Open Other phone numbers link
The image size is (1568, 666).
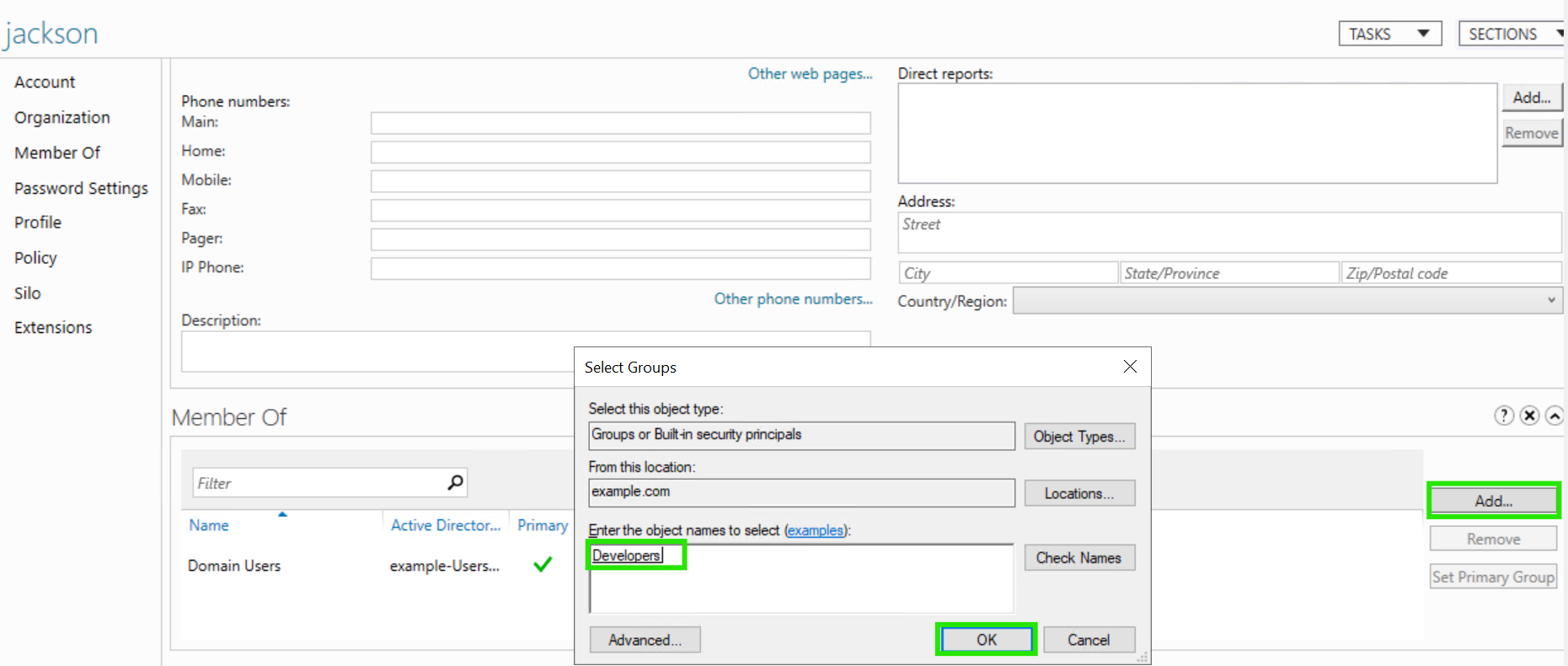tap(793, 299)
